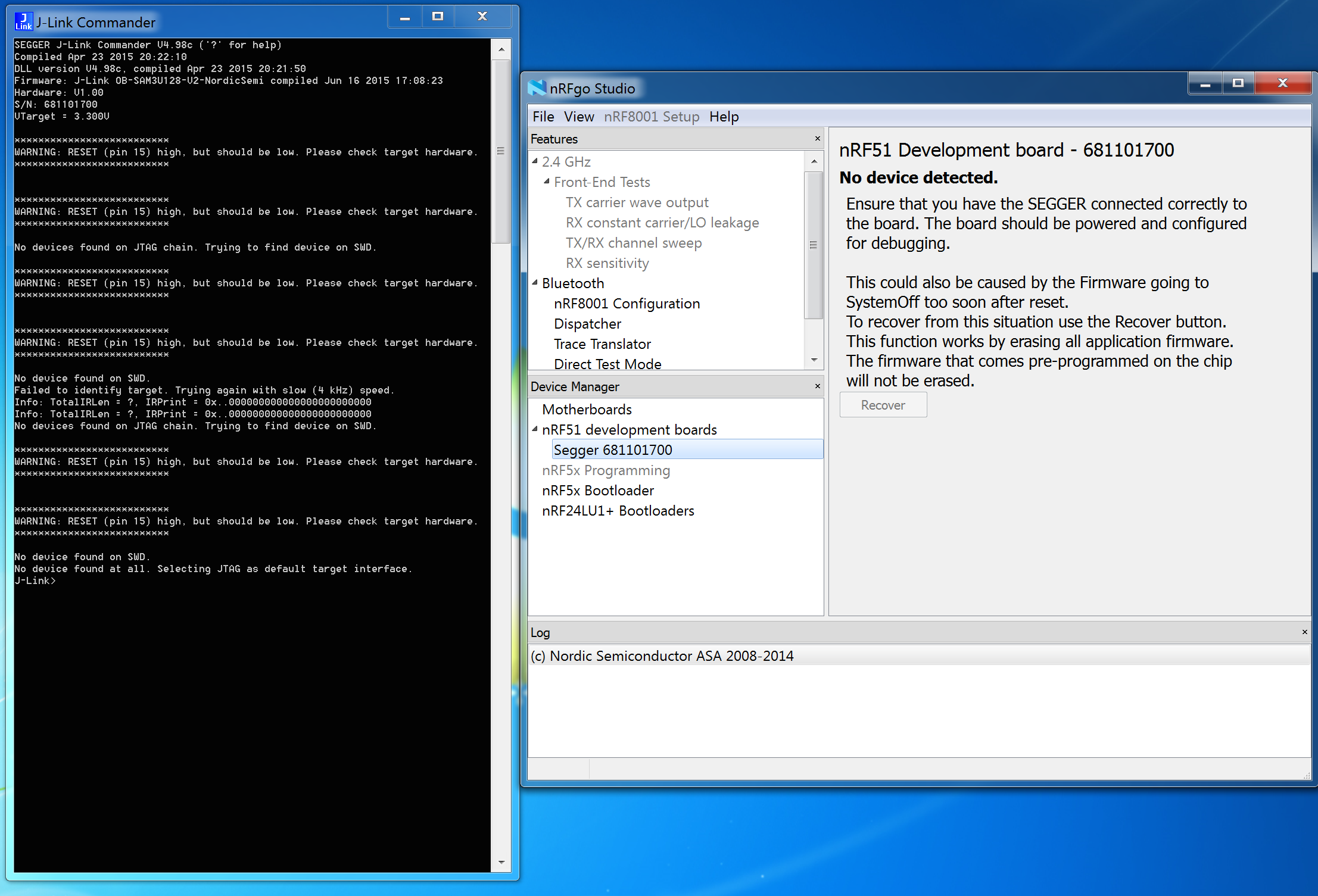Maximize the J-Link Commander window
Screen dimensions: 1318x896
pyautogui.click(x=438, y=17)
